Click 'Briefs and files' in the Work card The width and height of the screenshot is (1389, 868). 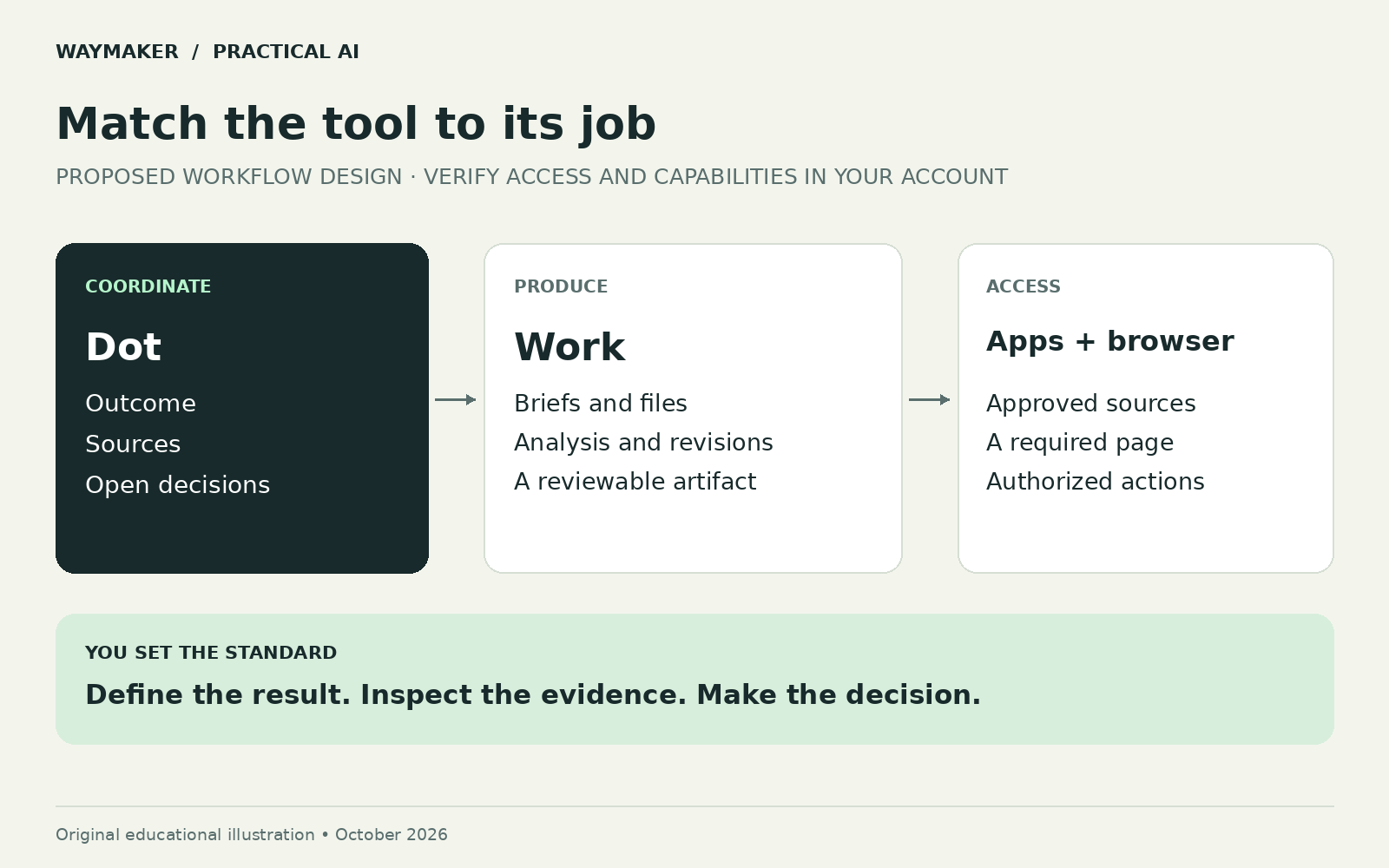(601, 404)
